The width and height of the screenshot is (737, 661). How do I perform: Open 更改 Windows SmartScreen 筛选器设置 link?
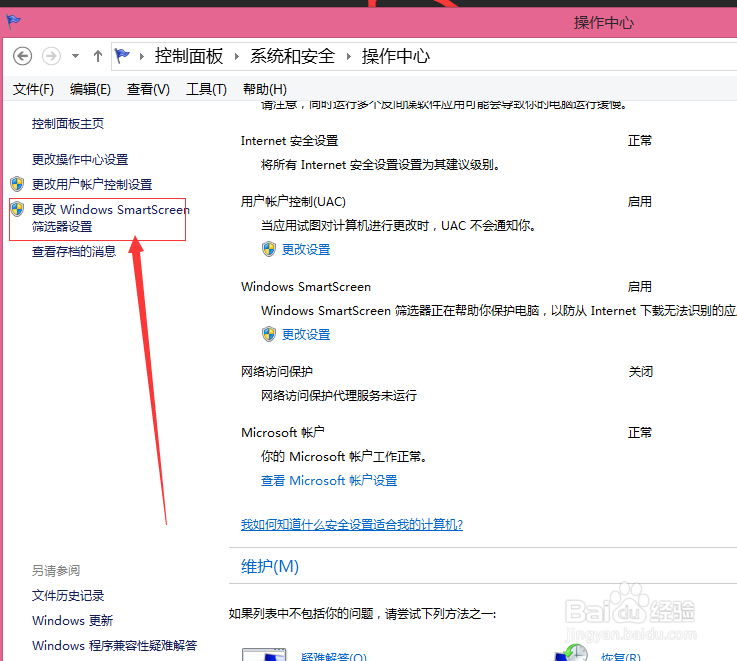(110, 218)
